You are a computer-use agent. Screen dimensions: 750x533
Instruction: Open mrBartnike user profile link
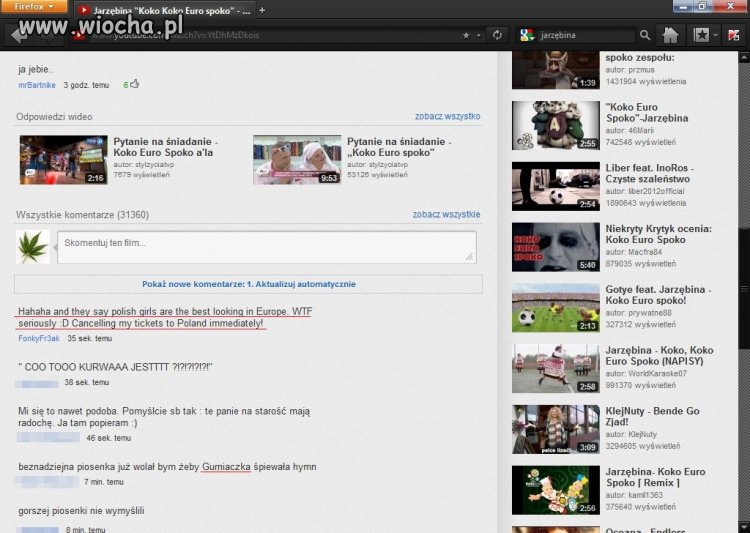click(x=37, y=85)
